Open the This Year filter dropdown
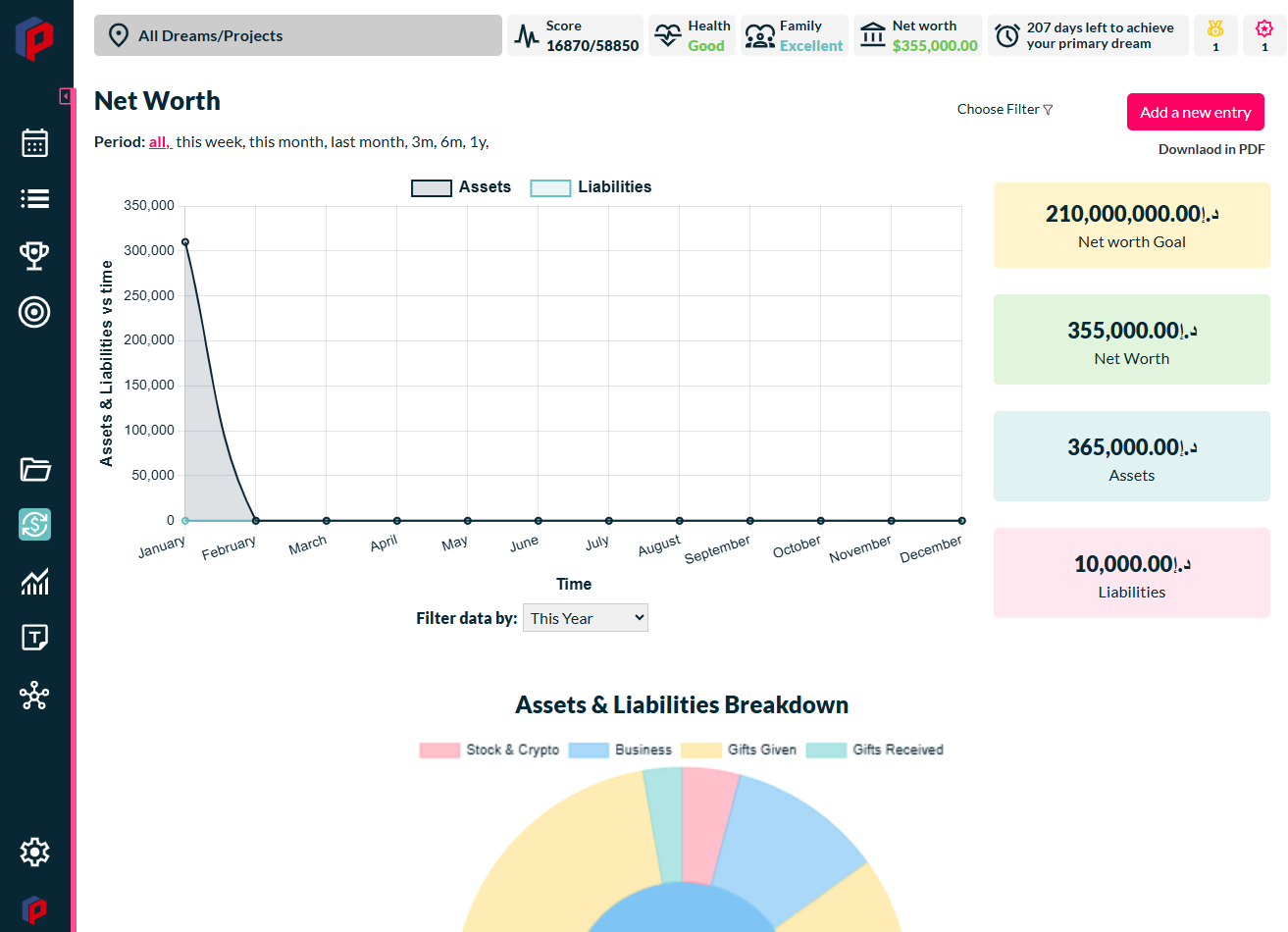This screenshot has height=932, width=1288. (586, 618)
